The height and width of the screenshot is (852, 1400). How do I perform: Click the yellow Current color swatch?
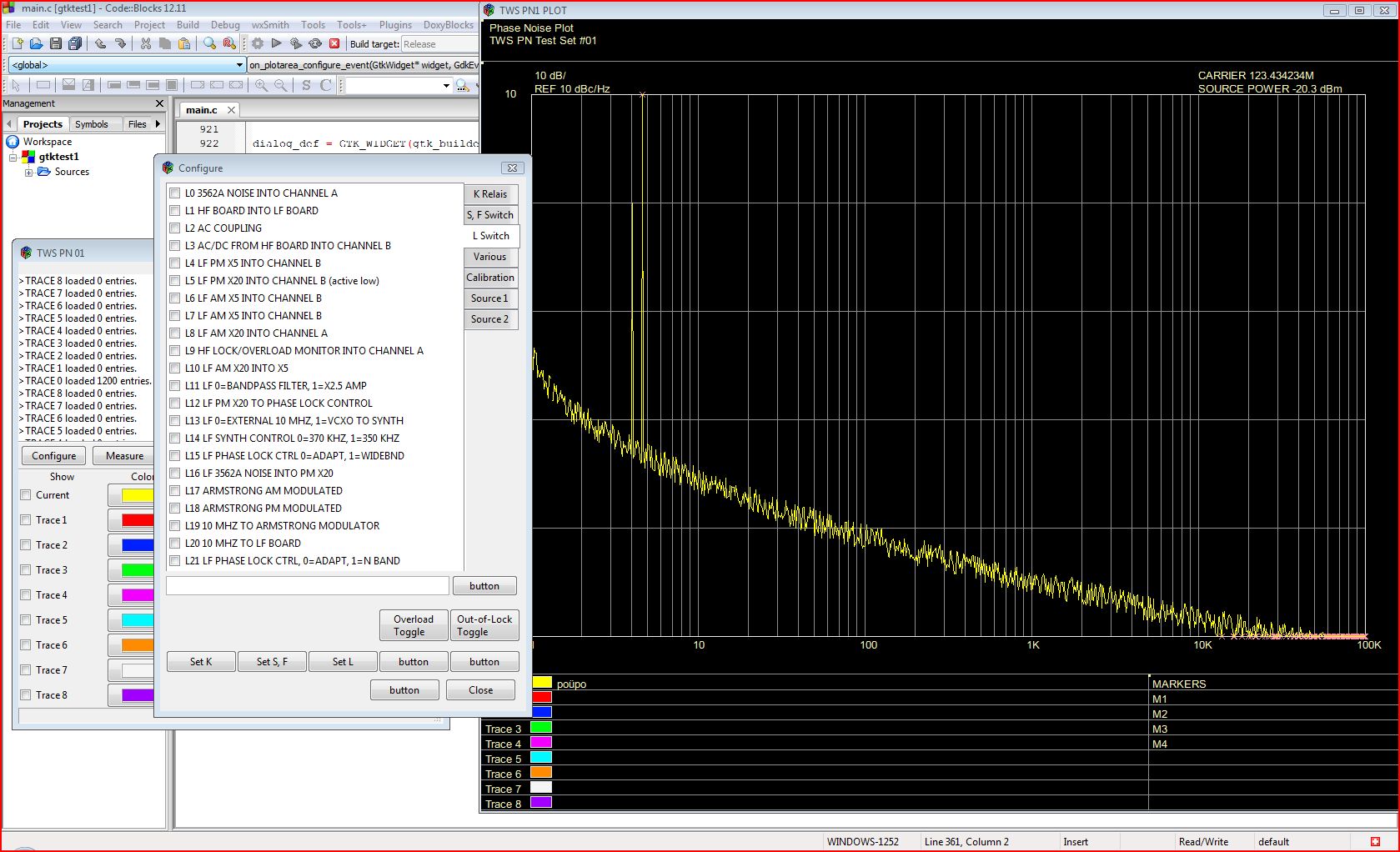(138, 495)
